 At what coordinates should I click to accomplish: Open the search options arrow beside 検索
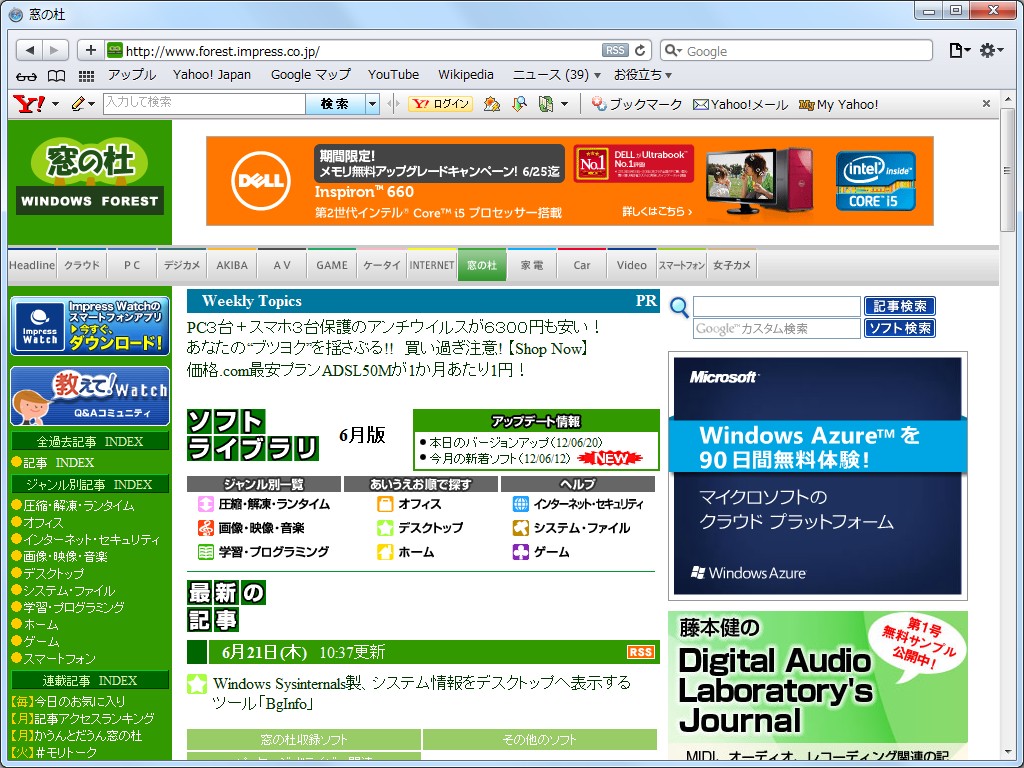click(x=371, y=103)
